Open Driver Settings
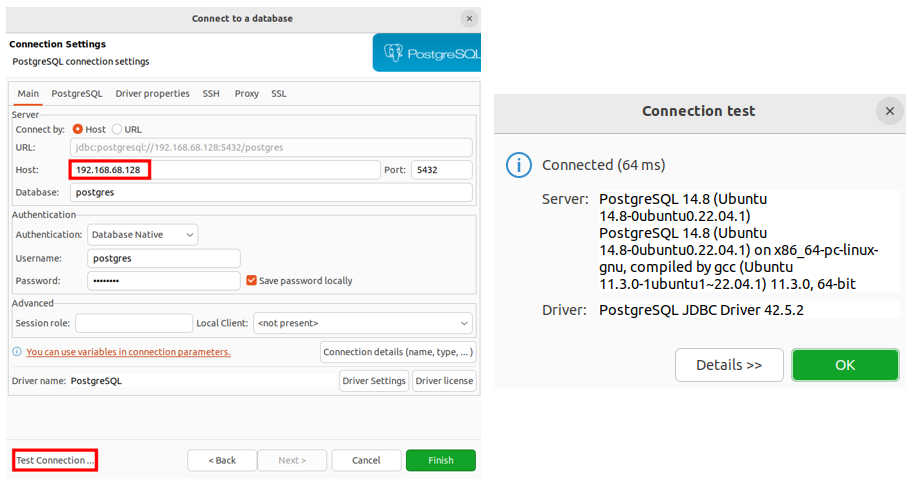This screenshot has width=909, height=484. pos(374,381)
